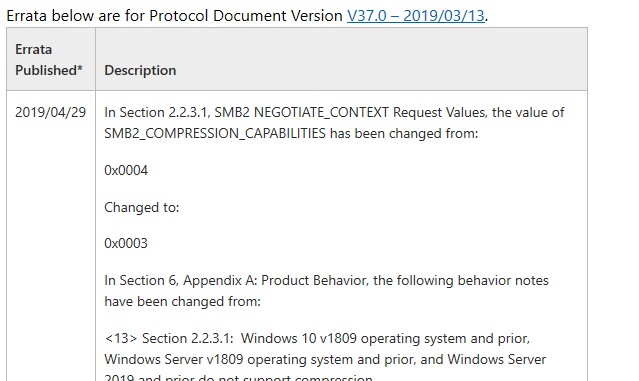Click the NEGOTIATE_CONTEXT word in the description
Image resolution: width=639 pixels, height=381 pixels.
tap(321, 112)
